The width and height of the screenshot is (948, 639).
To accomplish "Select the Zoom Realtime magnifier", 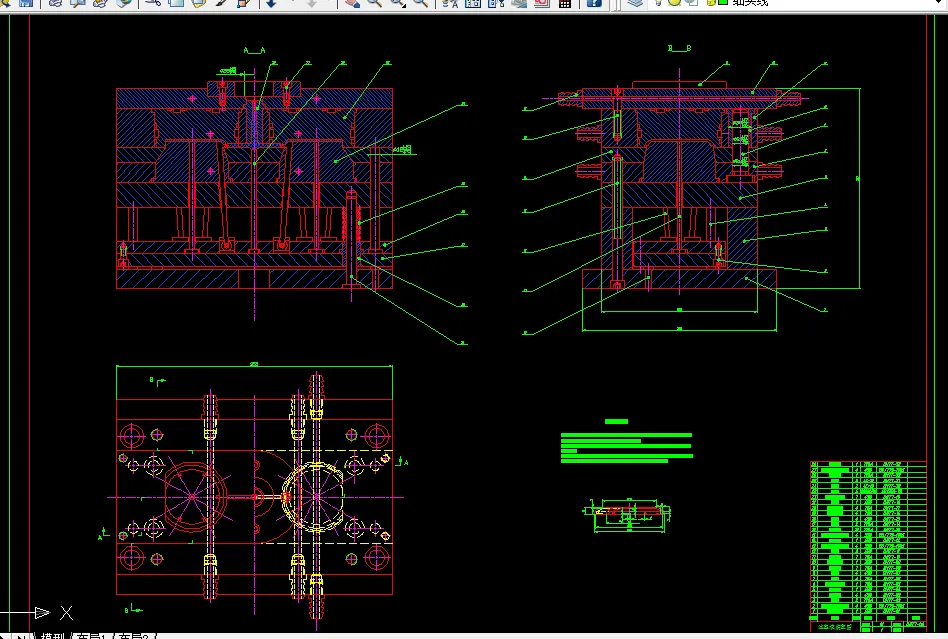I will (x=374, y=2).
